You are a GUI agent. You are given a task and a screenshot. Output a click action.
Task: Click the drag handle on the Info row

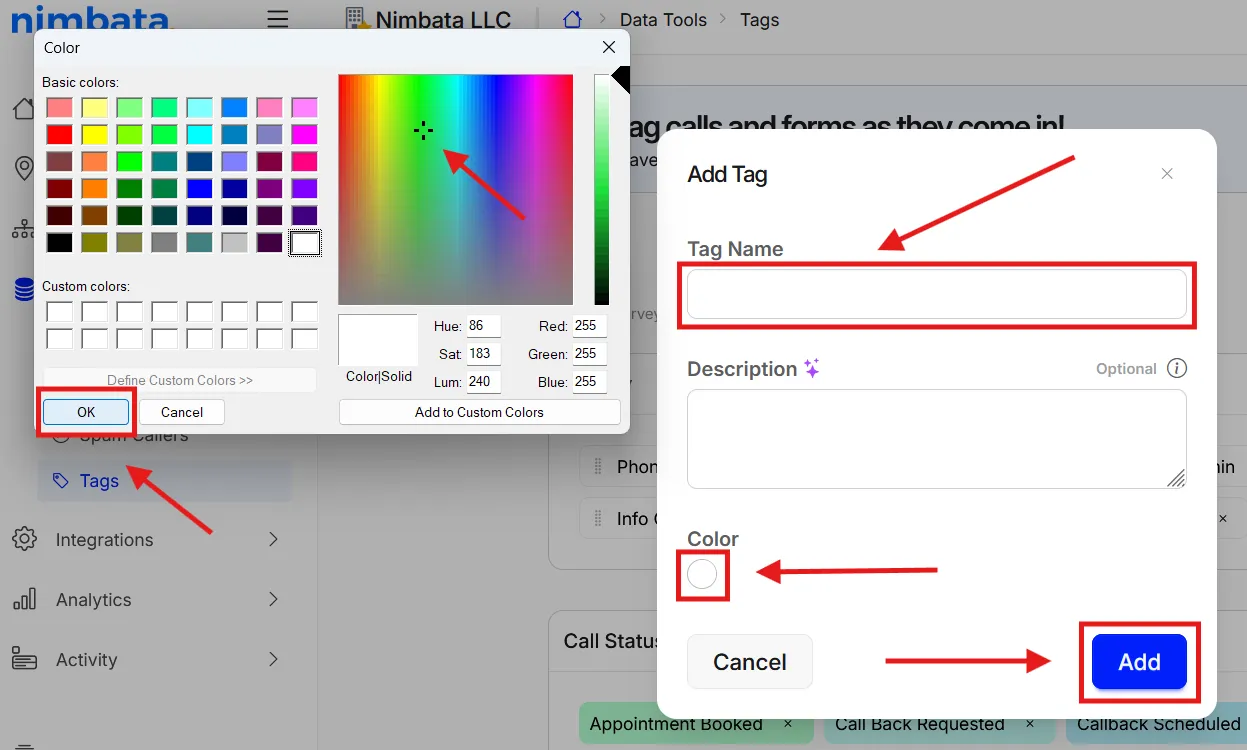point(599,519)
